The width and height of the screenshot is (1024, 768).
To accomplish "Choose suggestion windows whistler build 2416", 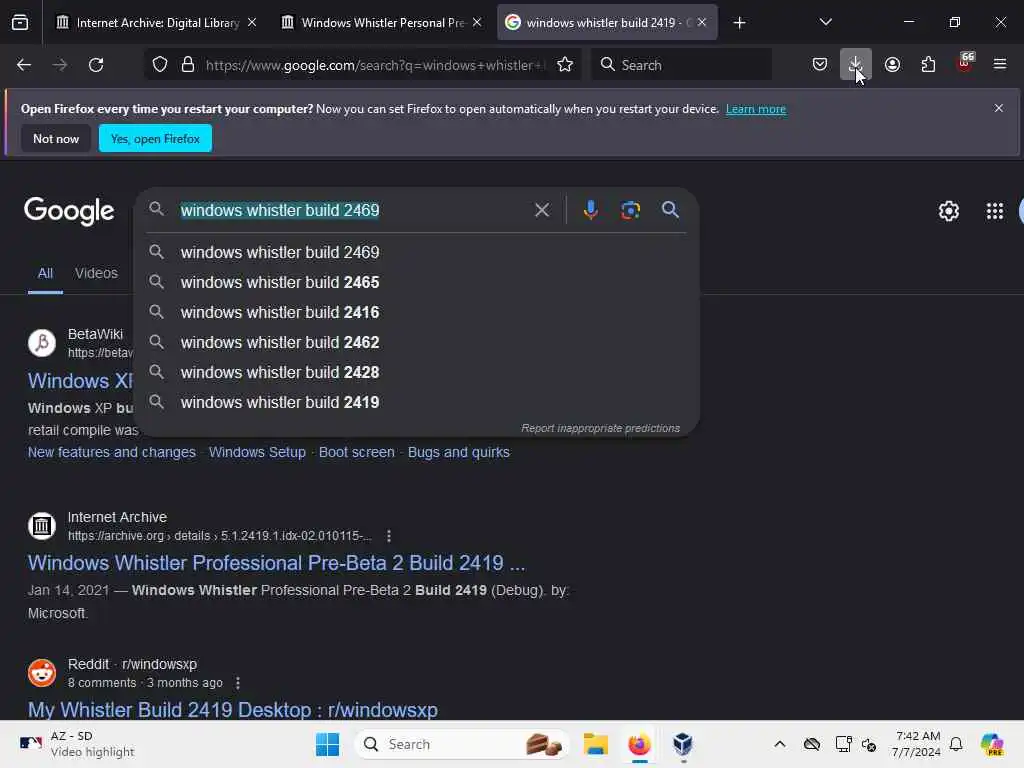I will pyautogui.click(x=416, y=312).
